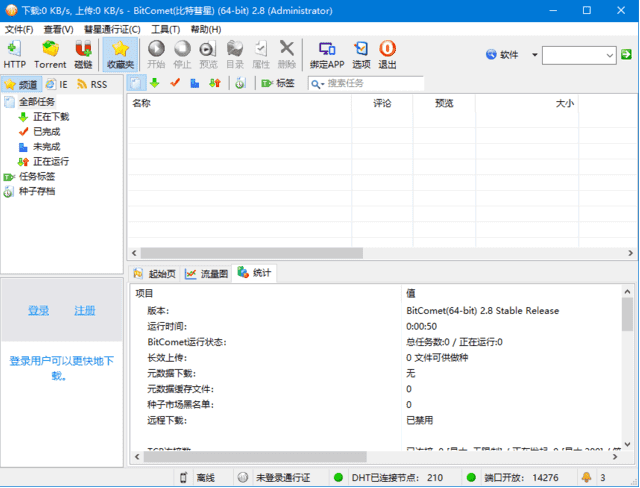This screenshot has height=488, width=640.
Task: Click the 标签 tag filter button
Action: pyautogui.click(x=278, y=83)
